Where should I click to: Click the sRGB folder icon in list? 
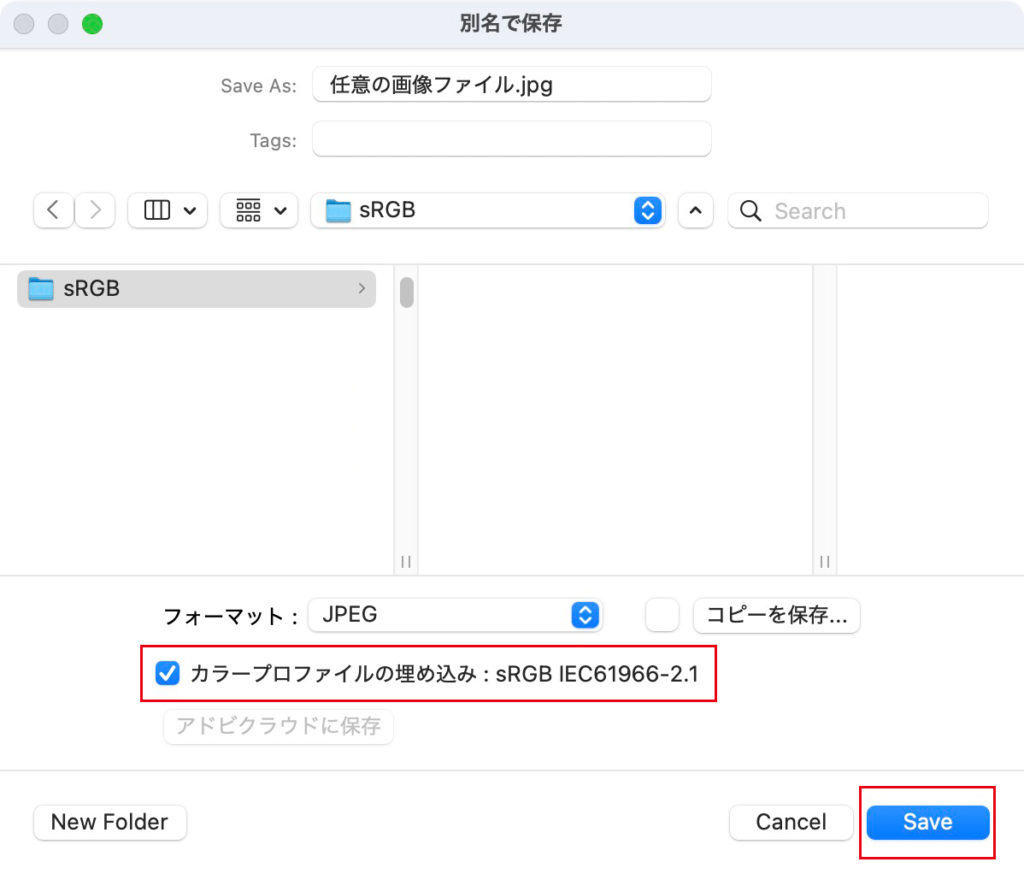tap(41, 289)
